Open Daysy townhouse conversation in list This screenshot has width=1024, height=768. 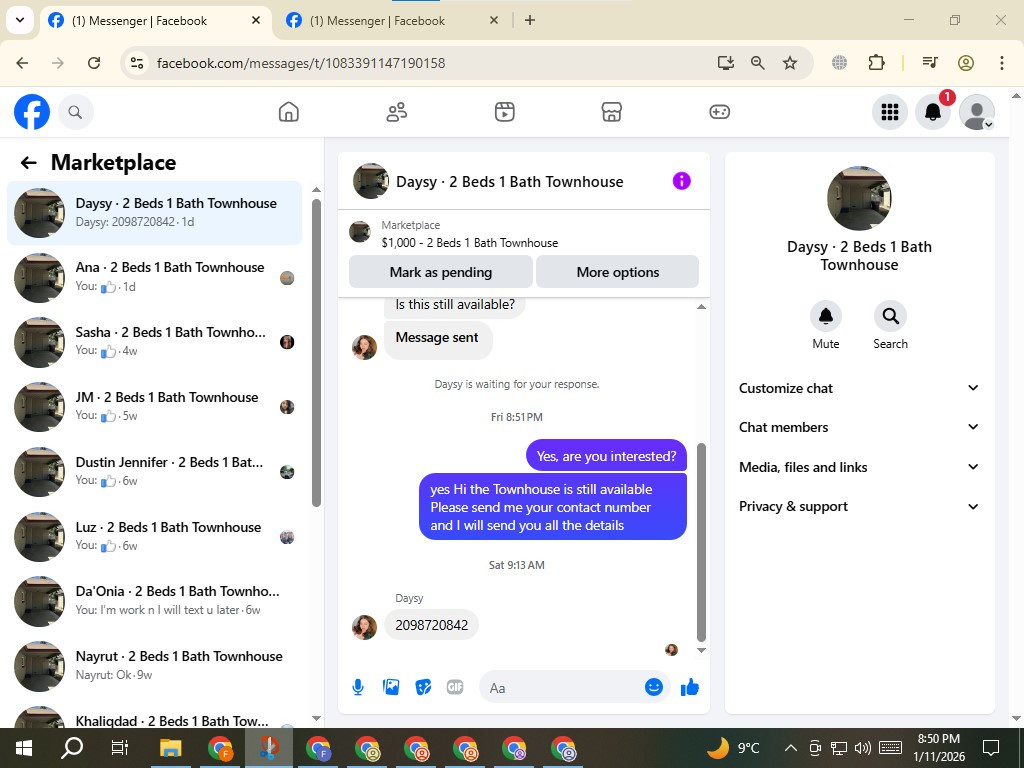click(155, 213)
